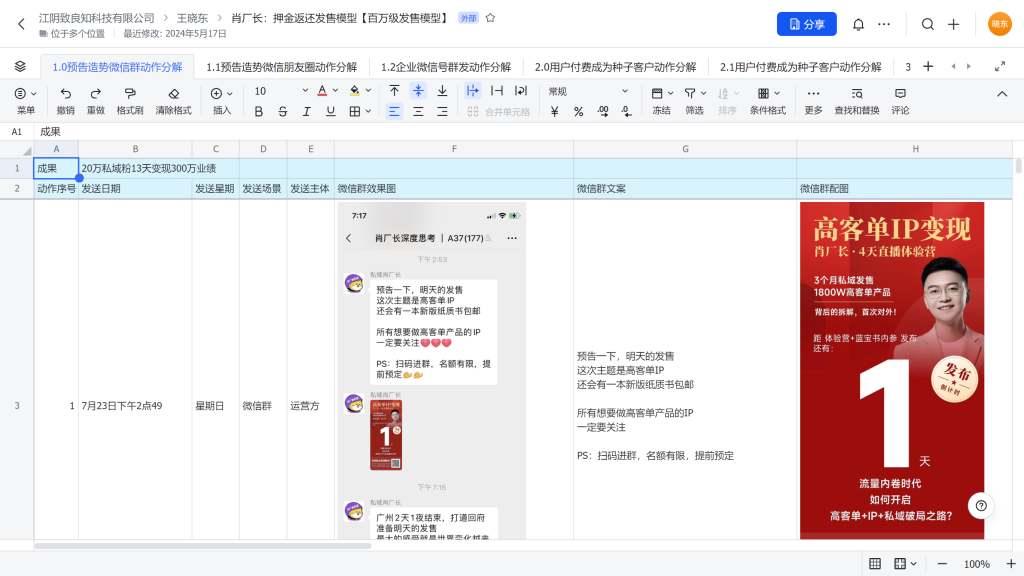Apply currency yen format
Viewport: 1024px width, 576px height.
[x=554, y=112]
